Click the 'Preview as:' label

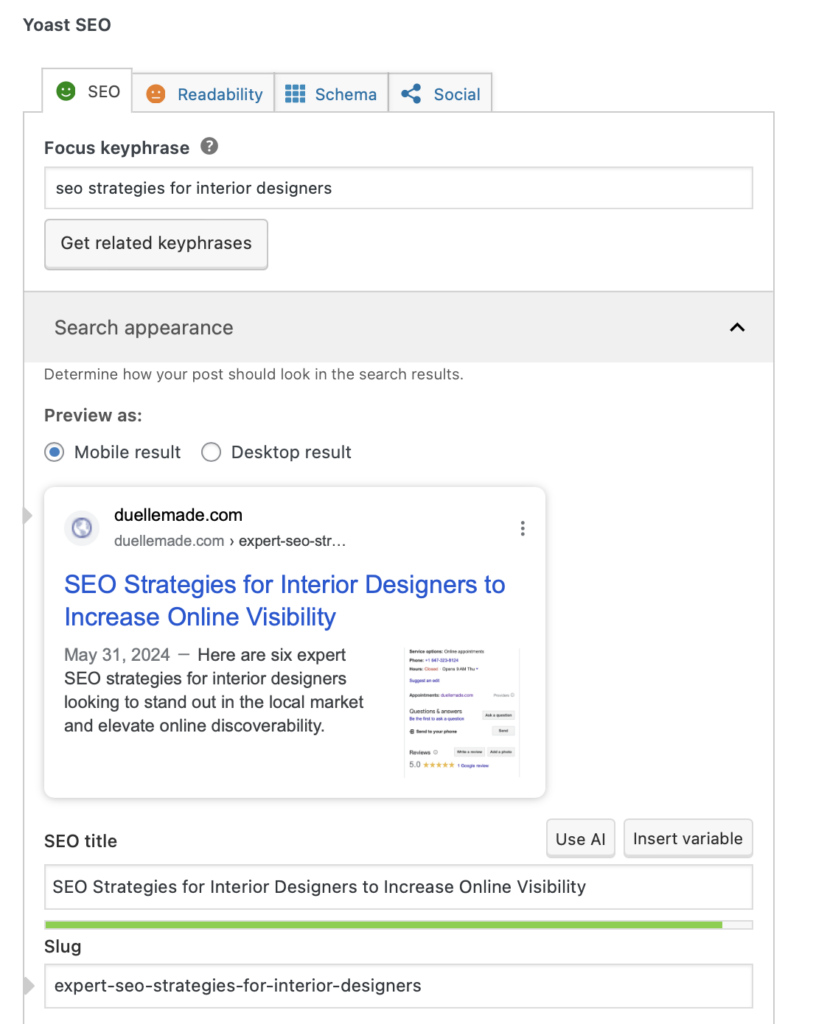(x=93, y=415)
